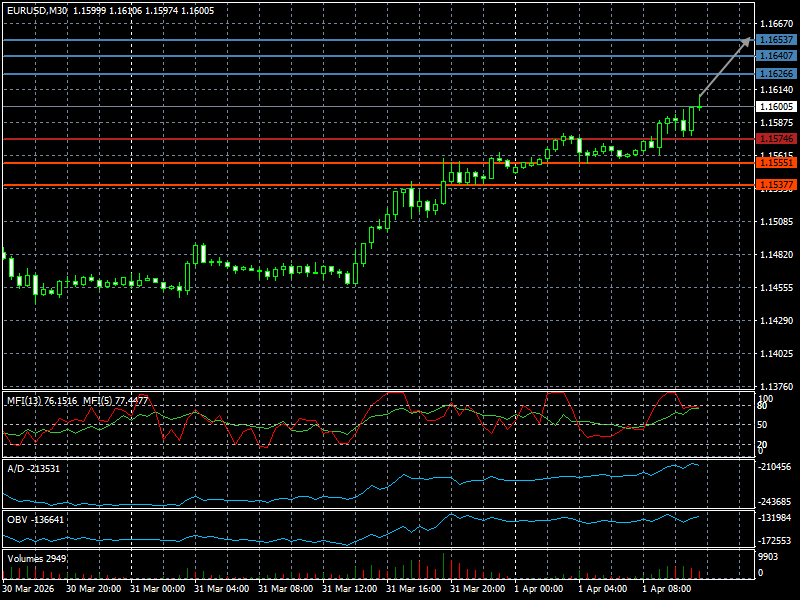Select the 31 Mar 12:00 time marker
This screenshot has width=800, height=600.
348,590
